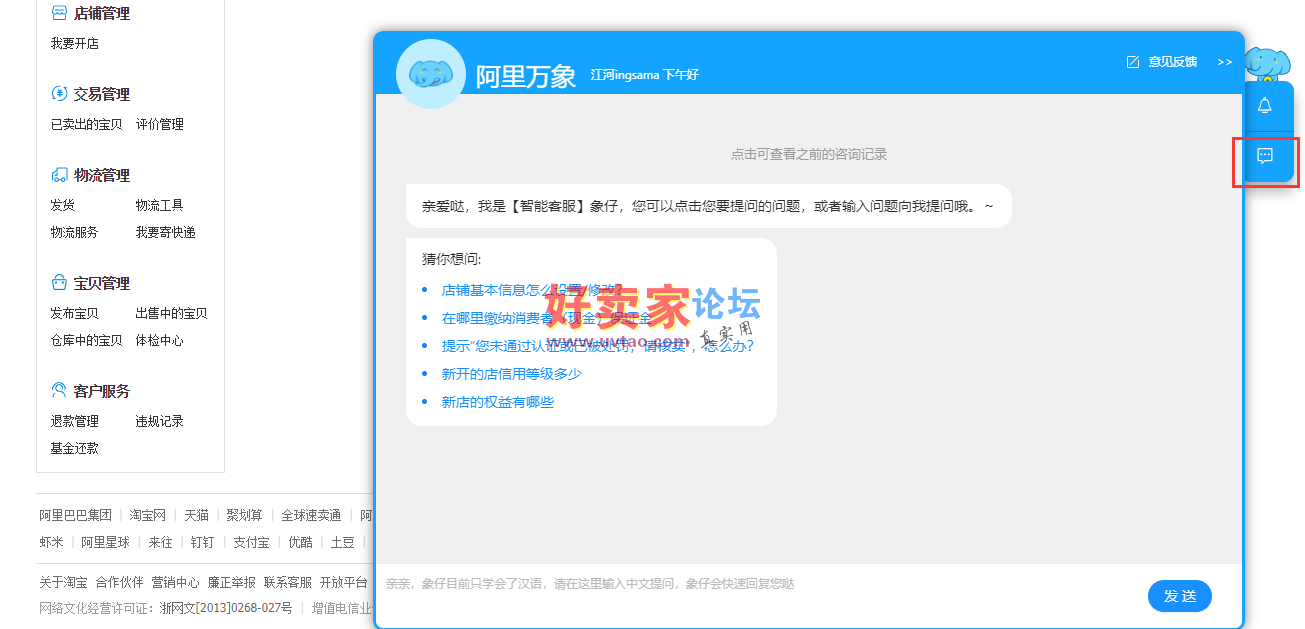Click the 新店的权益有哪些 question link
Screen dimensions: 1305x629
pos(500,402)
